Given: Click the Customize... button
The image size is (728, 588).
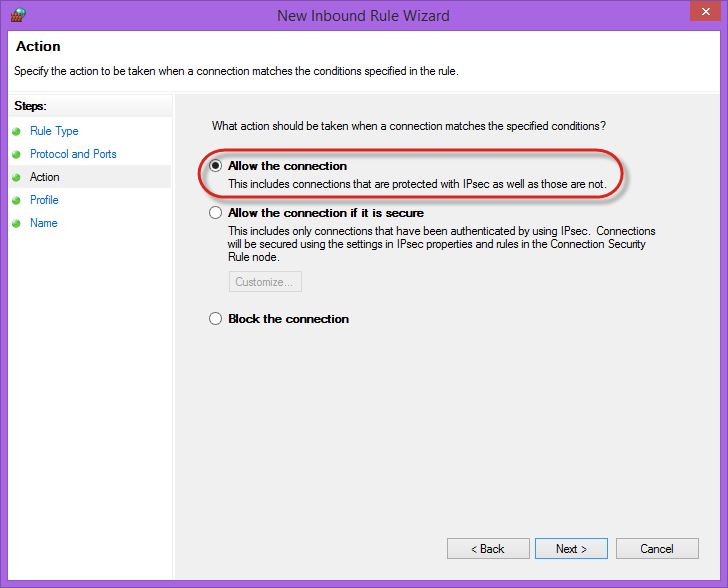Looking at the screenshot, I should click(x=265, y=282).
